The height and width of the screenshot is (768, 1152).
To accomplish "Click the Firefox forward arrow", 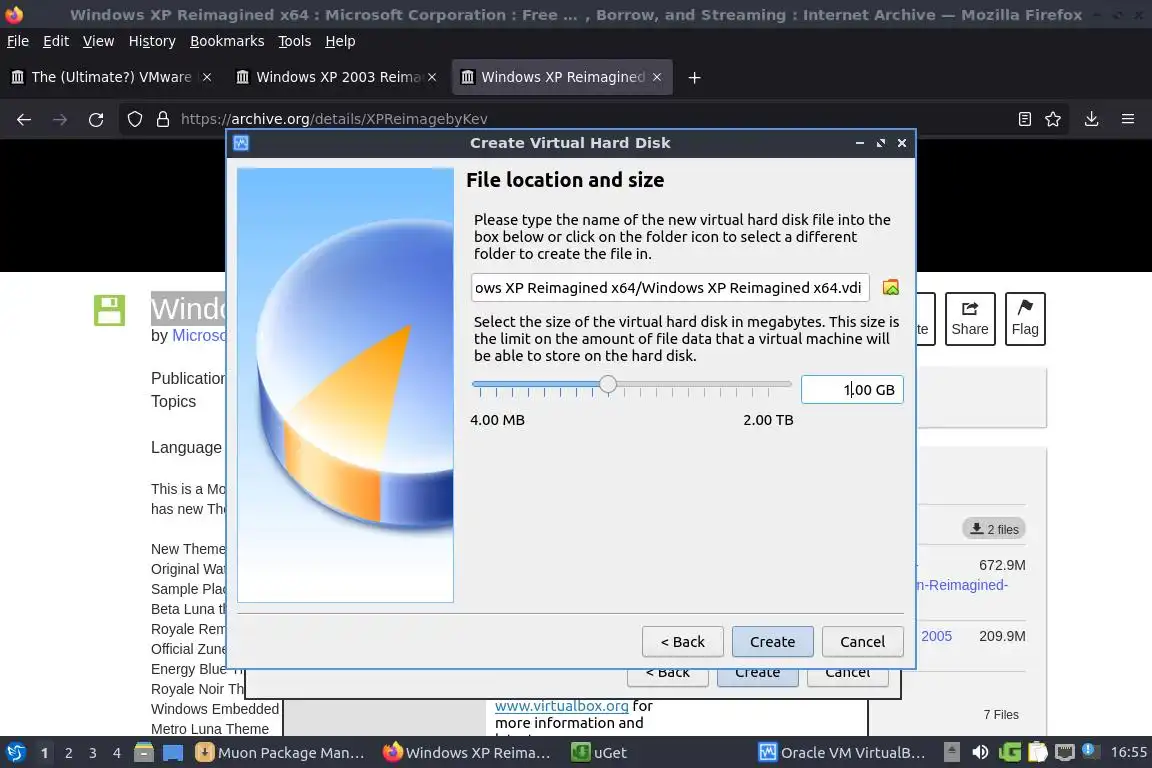I will point(60,119).
